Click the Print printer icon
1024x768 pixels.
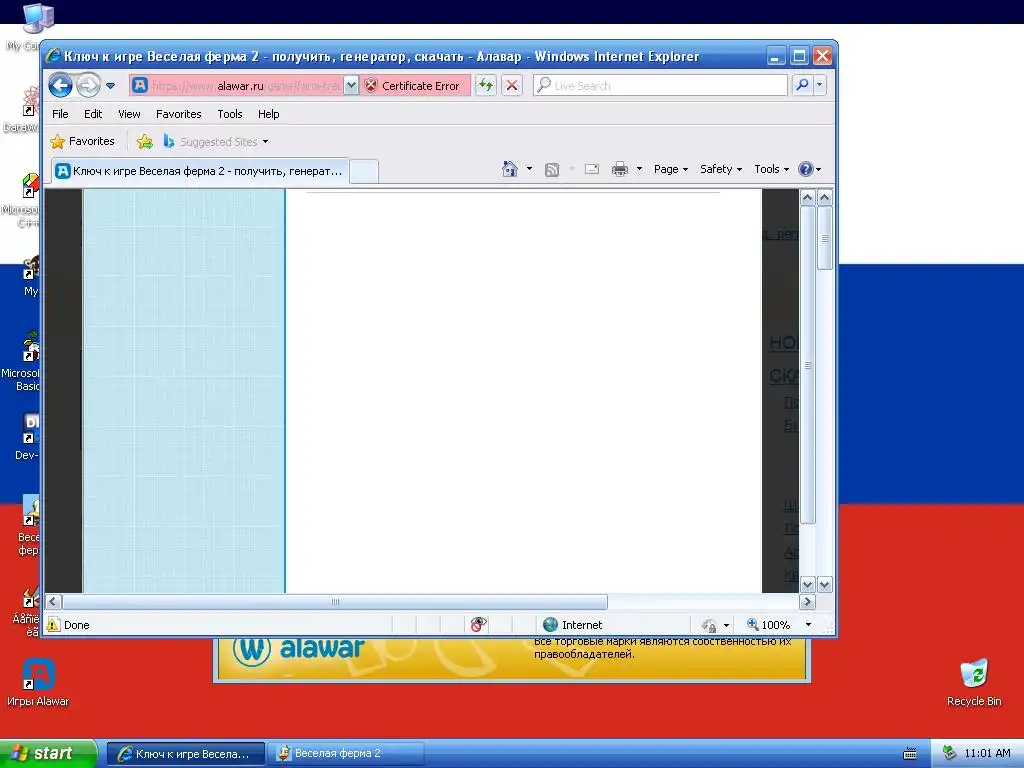[620, 169]
